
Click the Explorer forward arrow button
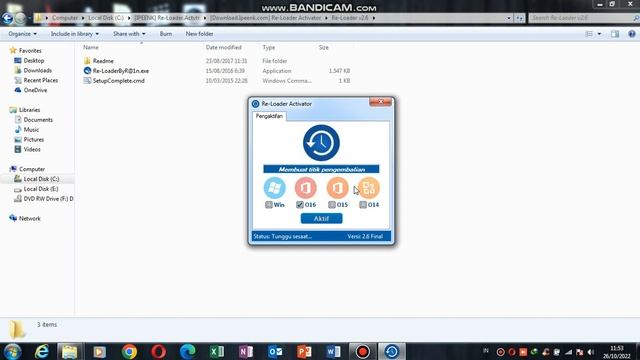(x=20, y=18)
